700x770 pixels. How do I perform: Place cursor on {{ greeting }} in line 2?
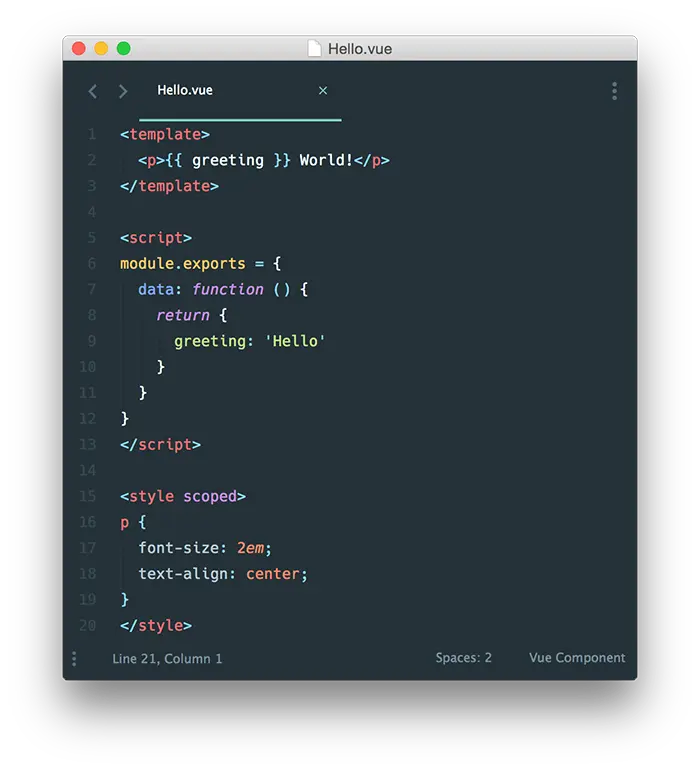point(228,160)
